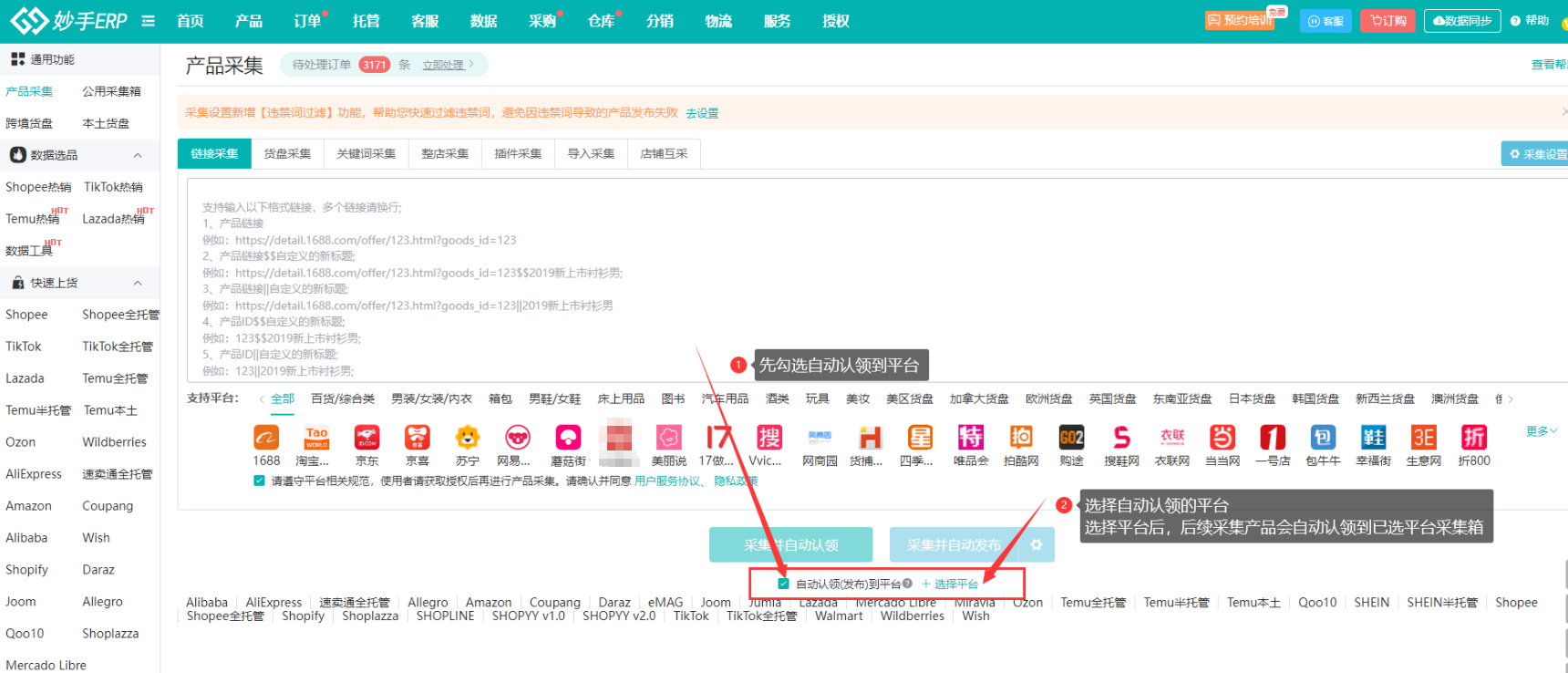Toggle the hamburger menu beside 妙手ERP logo
This screenshot has width=1568, height=673.
(x=149, y=21)
